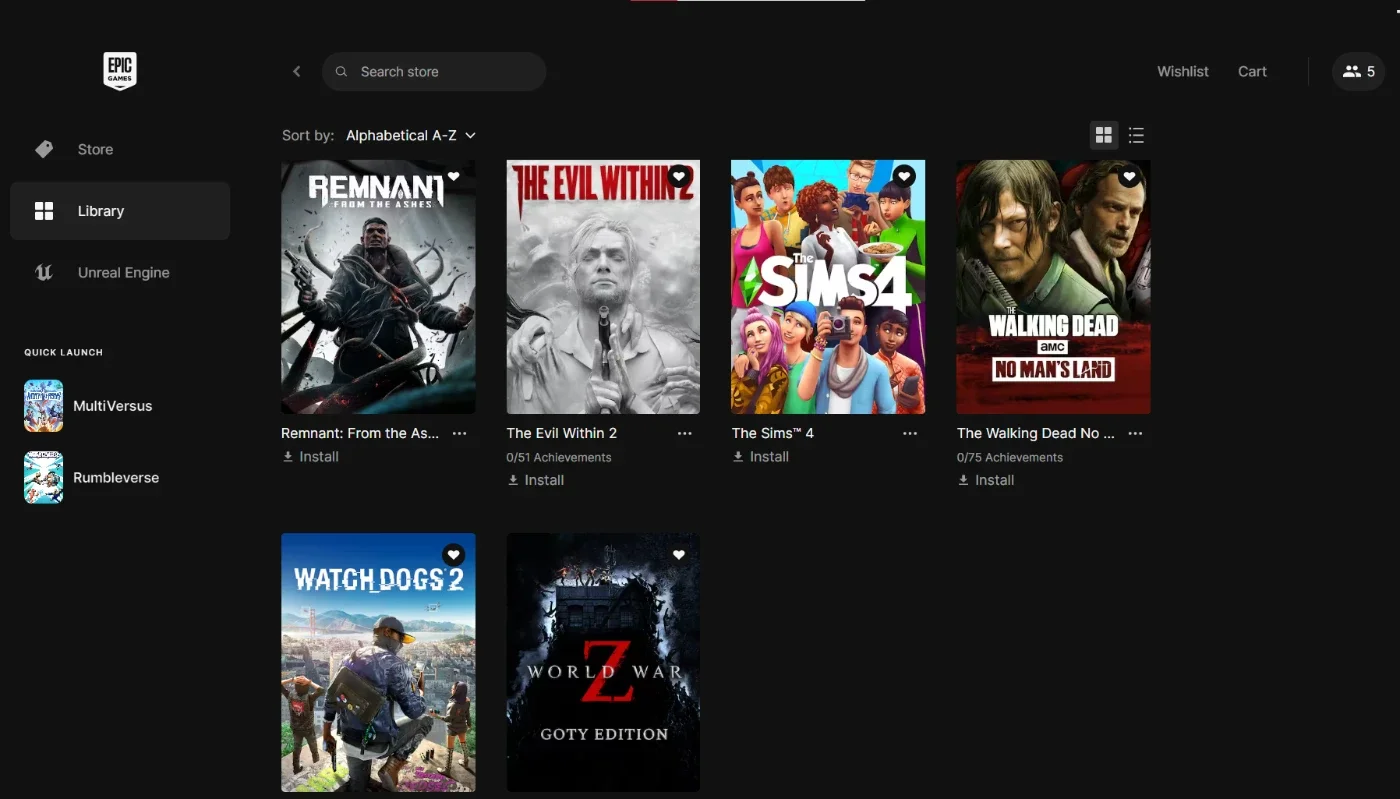This screenshot has height=799, width=1400.
Task: Open The Sims 4 cover art
Action: tap(828, 287)
